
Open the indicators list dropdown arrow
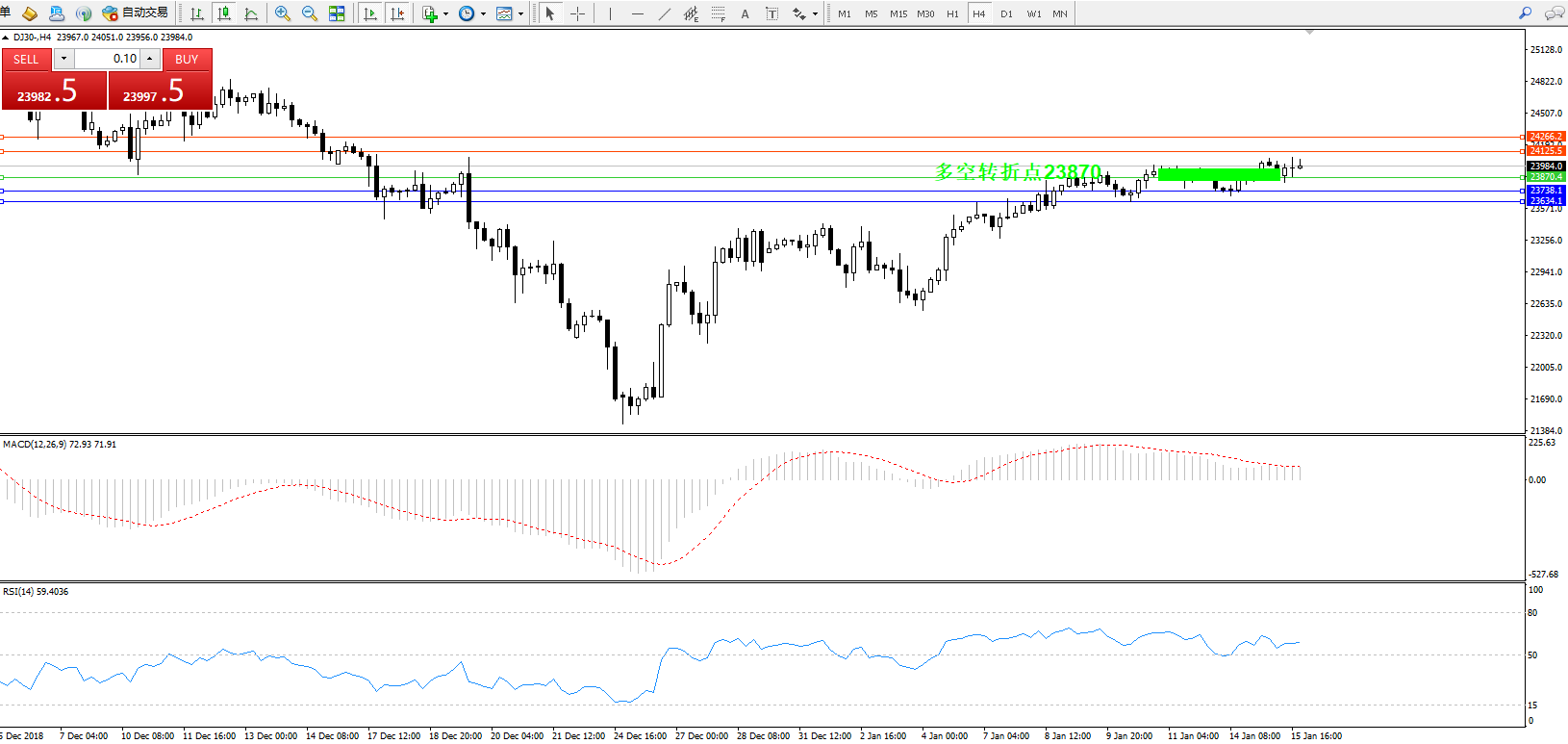[445, 13]
